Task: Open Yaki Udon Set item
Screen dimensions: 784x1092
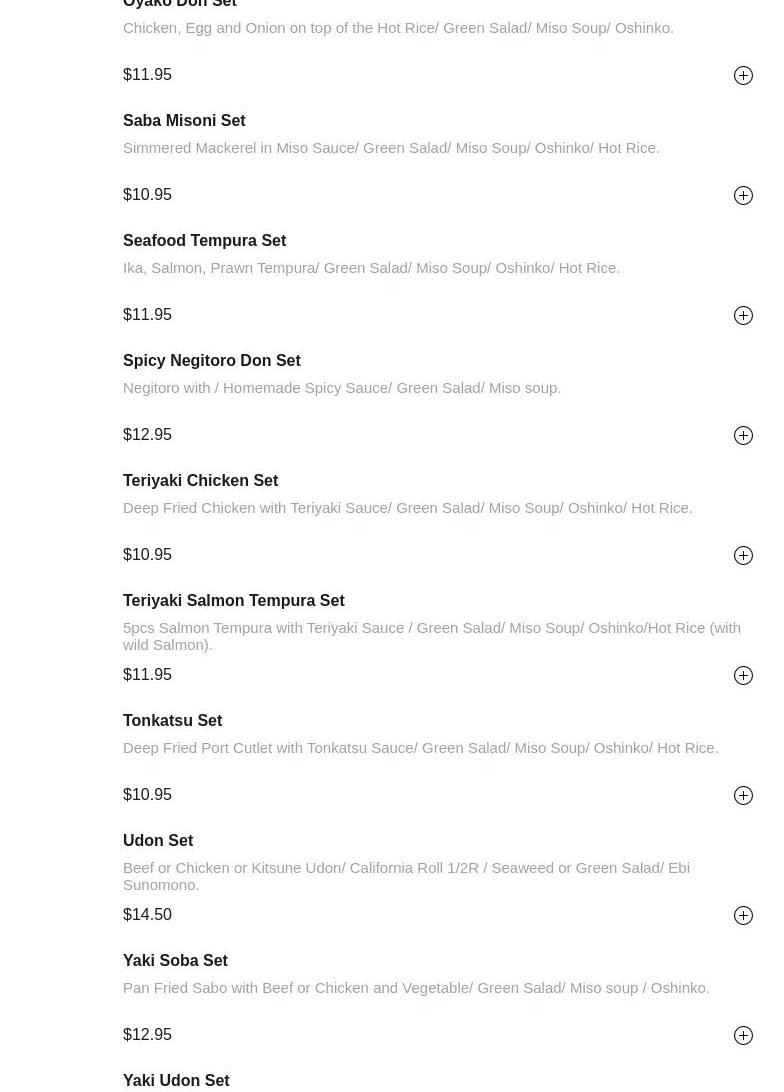Action: (176, 1080)
